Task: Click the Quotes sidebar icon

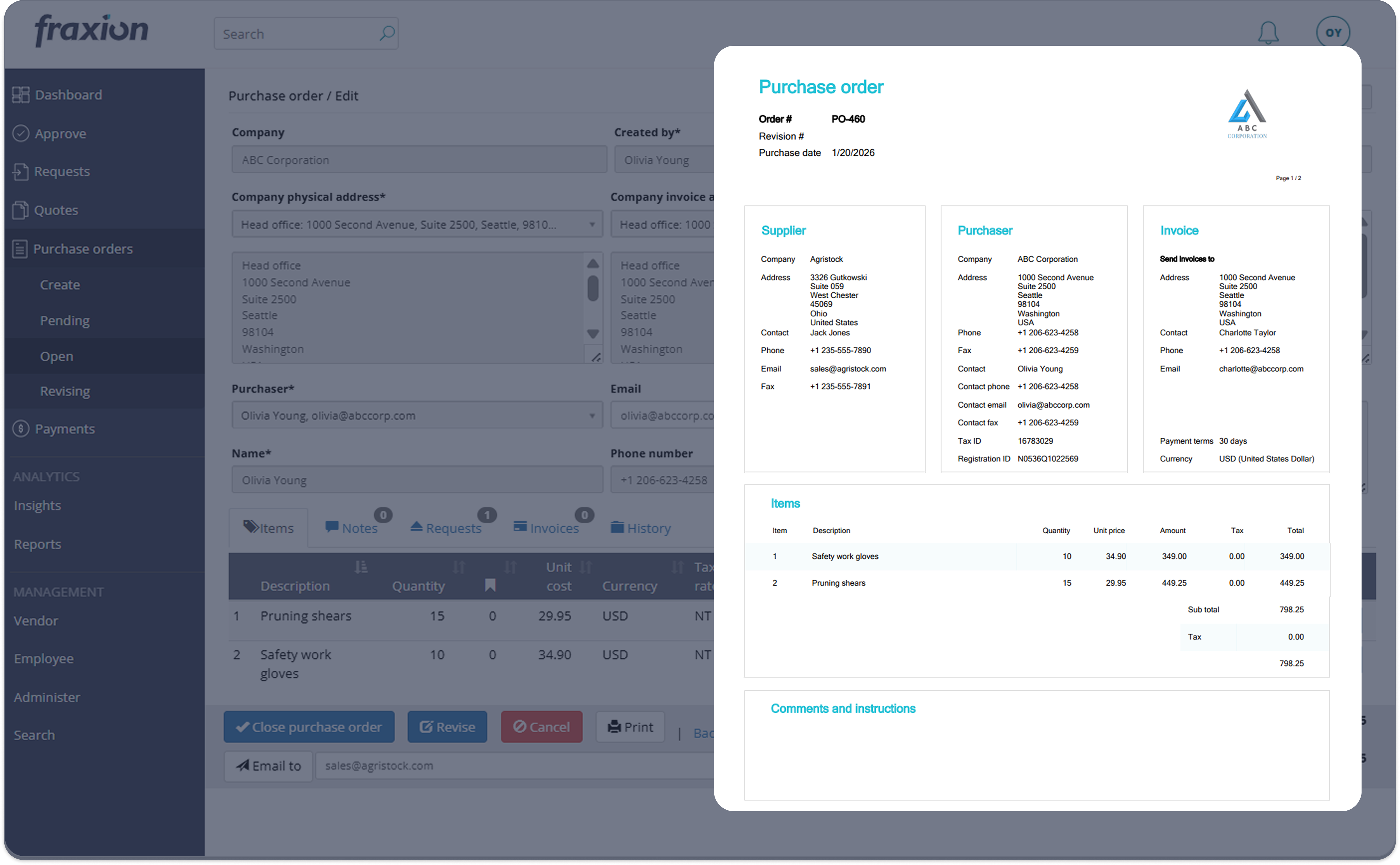Action: click(x=21, y=210)
